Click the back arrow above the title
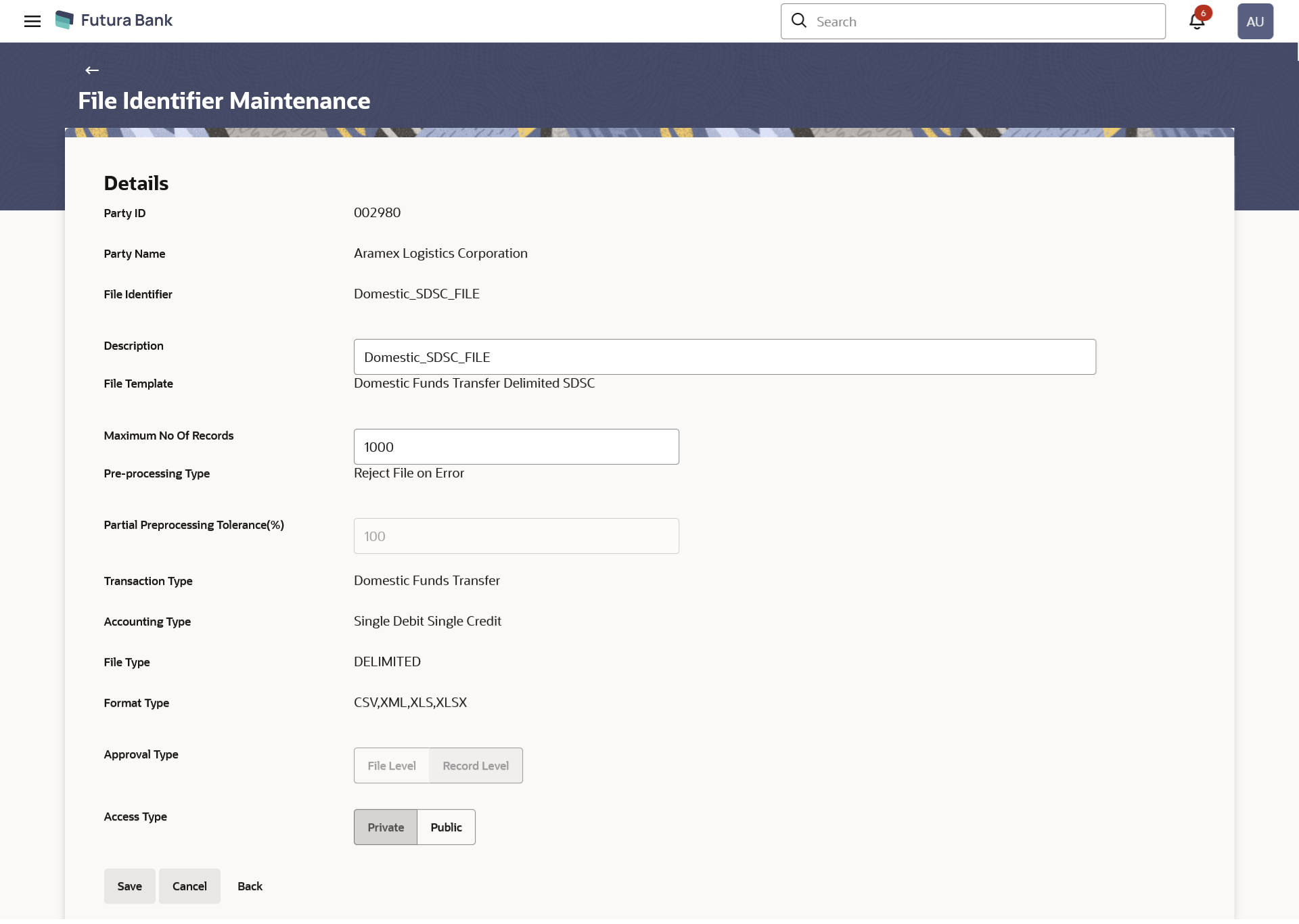Viewport: 1299px width, 924px height. 92,70
